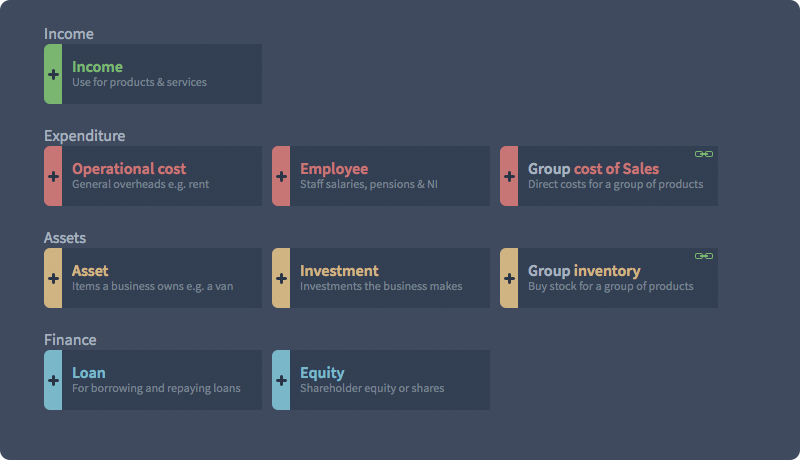Image resolution: width=800 pixels, height=460 pixels.
Task: Select the Equity title text
Action: point(322,373)
